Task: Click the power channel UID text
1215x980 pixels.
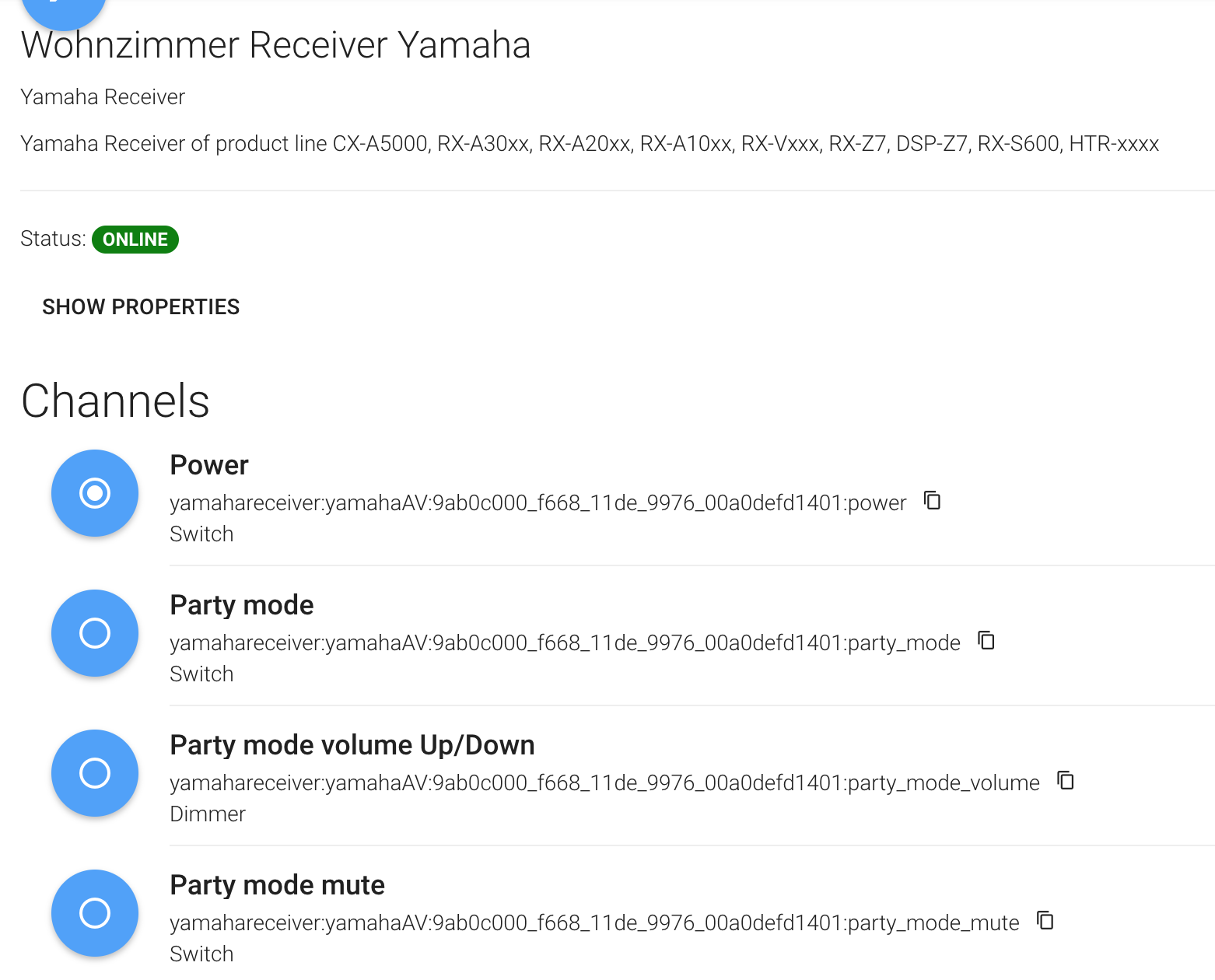Action: pyautogui.click(x=537, y=503)
